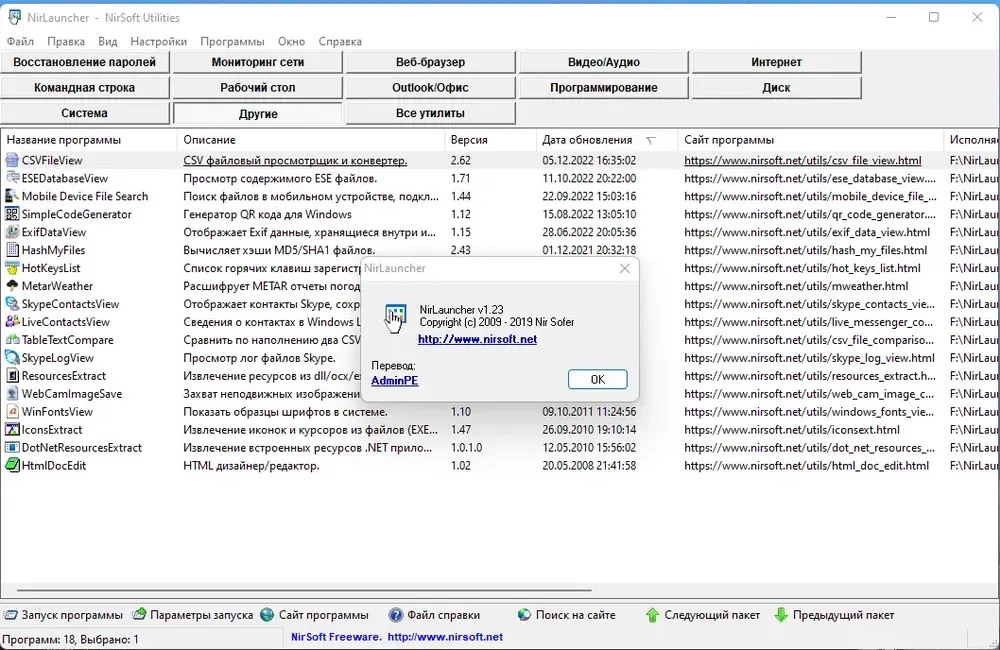
Task: Open the Настройки menu
Action: tap(158, 42)
